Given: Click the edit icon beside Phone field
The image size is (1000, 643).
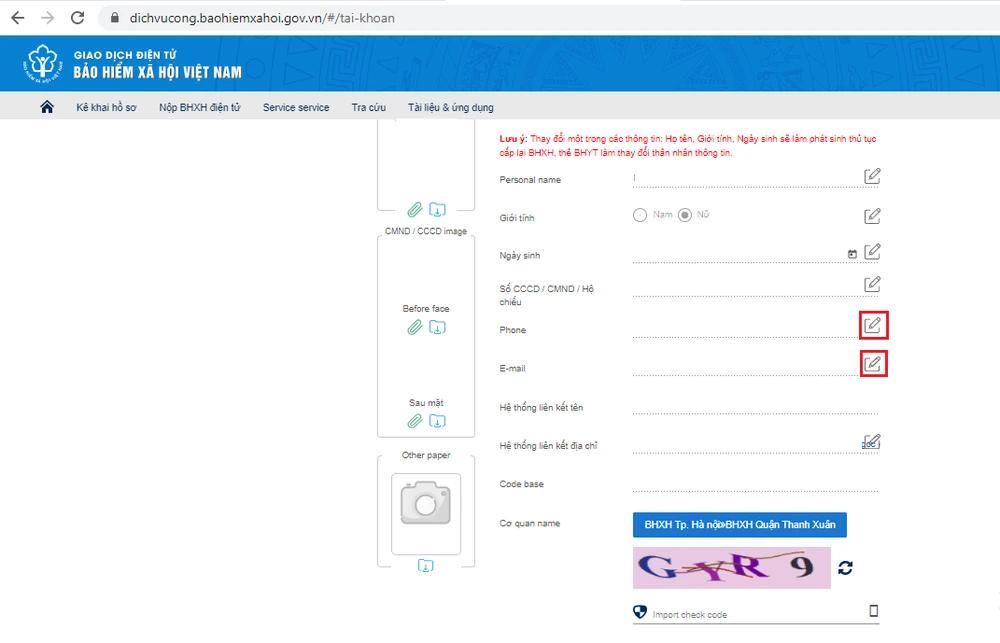Looking at the screenshot, I should coord(872,325).
